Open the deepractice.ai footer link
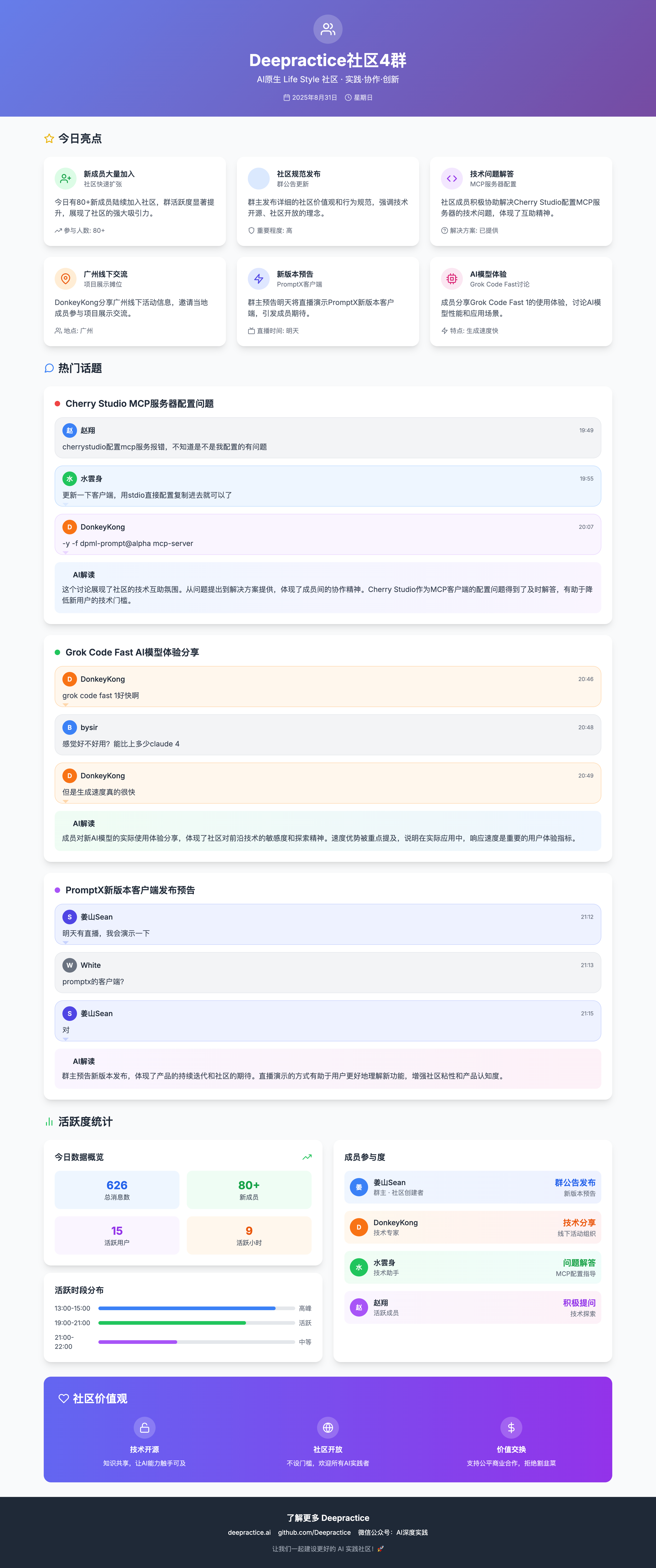 (249, 1533)
